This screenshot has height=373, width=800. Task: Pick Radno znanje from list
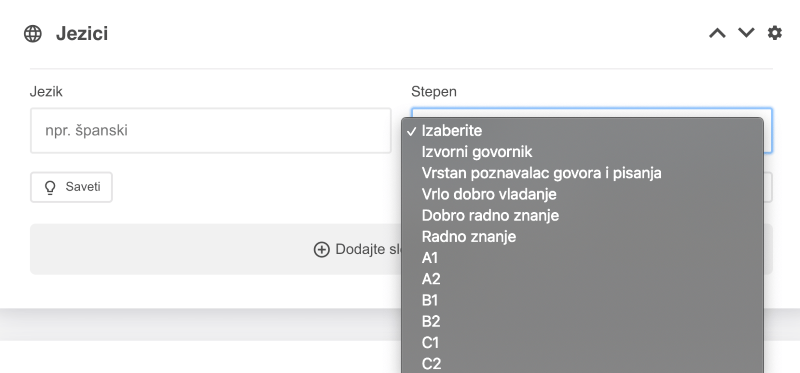click(x=582, y=237)
